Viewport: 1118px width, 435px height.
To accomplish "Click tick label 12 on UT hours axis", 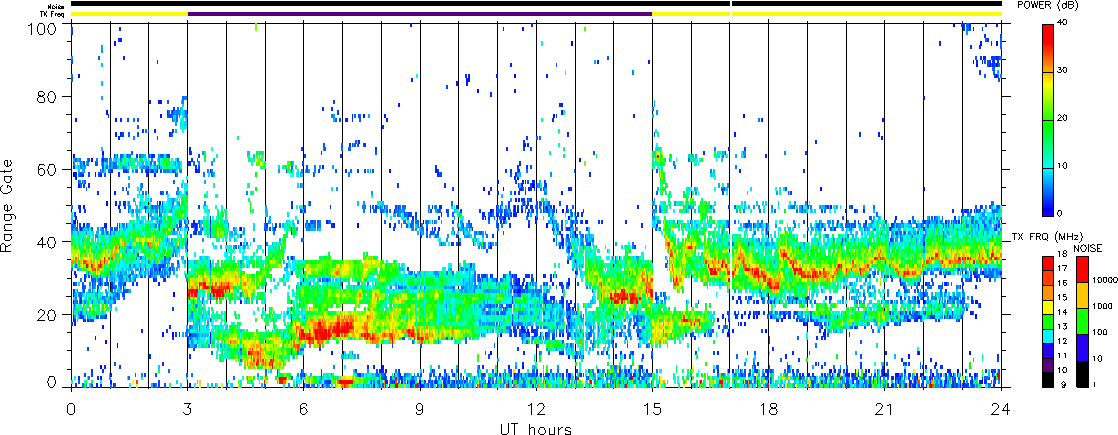I will [x=536, y=409].
